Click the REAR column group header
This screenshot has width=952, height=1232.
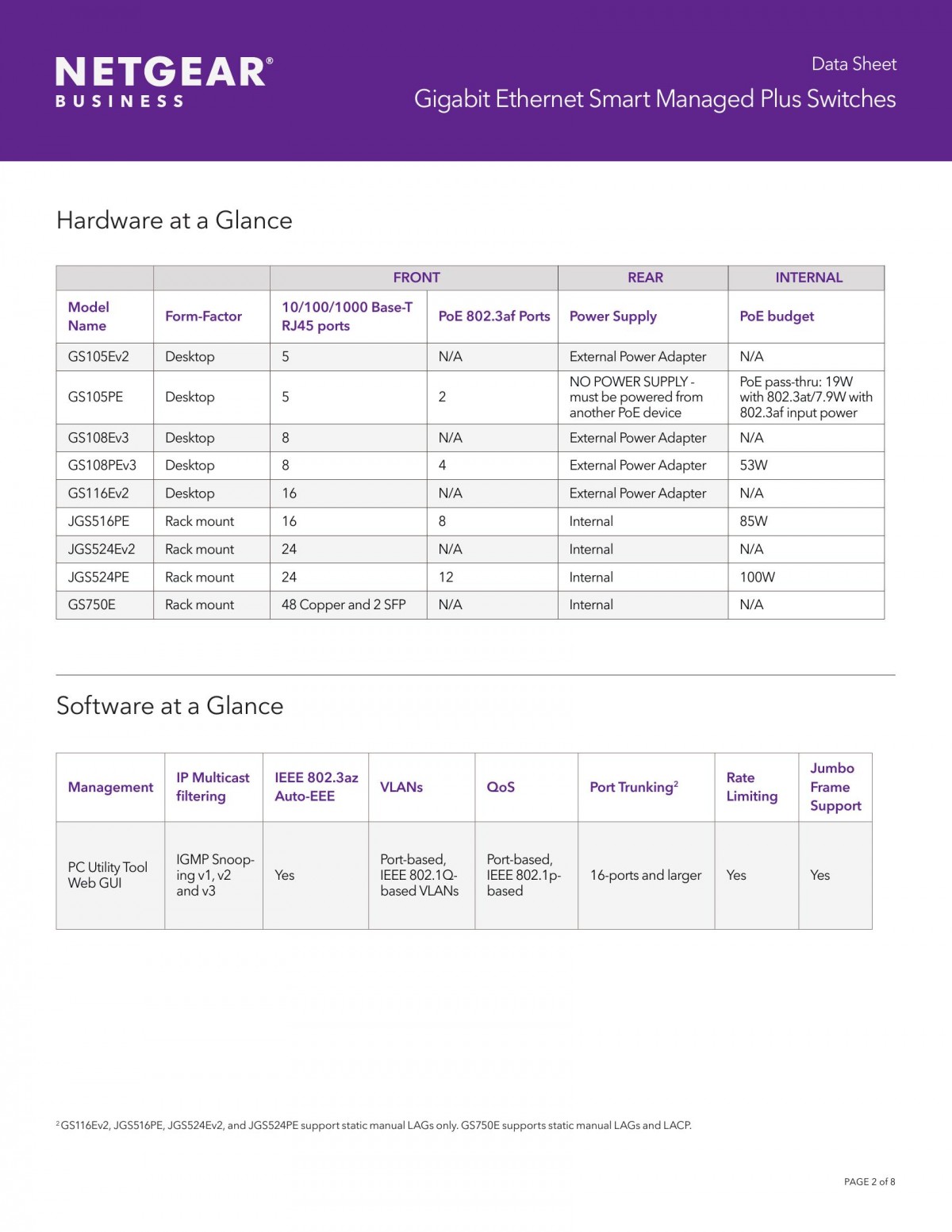coord(645,278)
